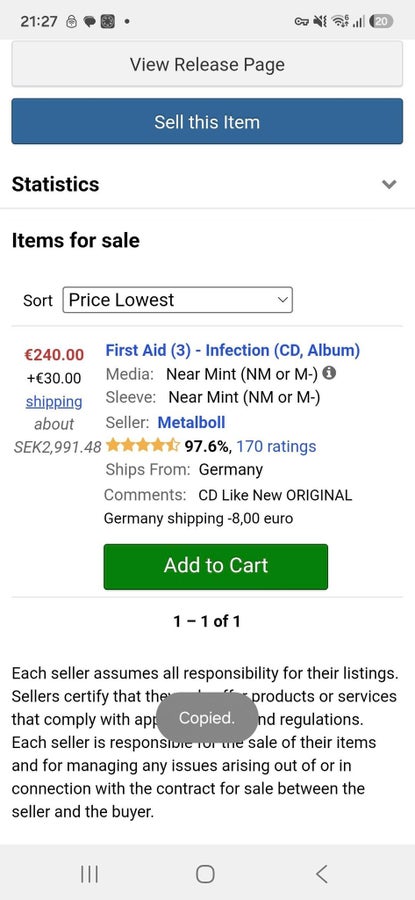Tap the Sell this Item button
The width and height of the screenshot is (415, 900).
[x=207, y=121]
